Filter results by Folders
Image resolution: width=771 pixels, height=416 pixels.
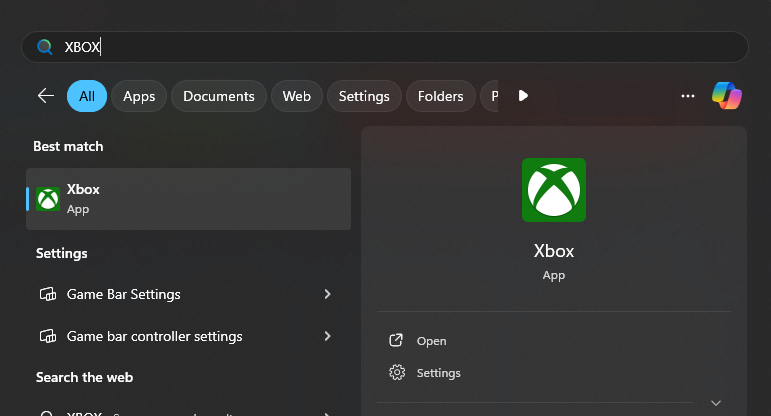coord(440,96)
